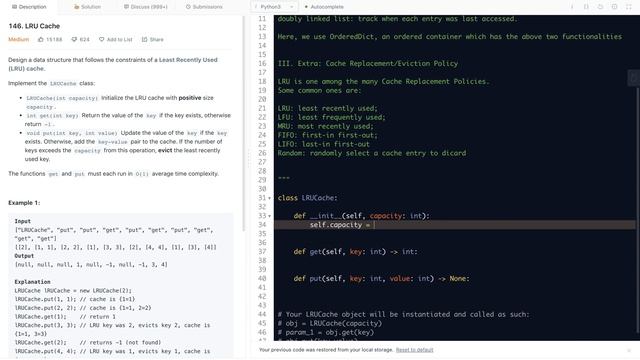Open the Description tab

pyautogui.click(x=29, y=7)
